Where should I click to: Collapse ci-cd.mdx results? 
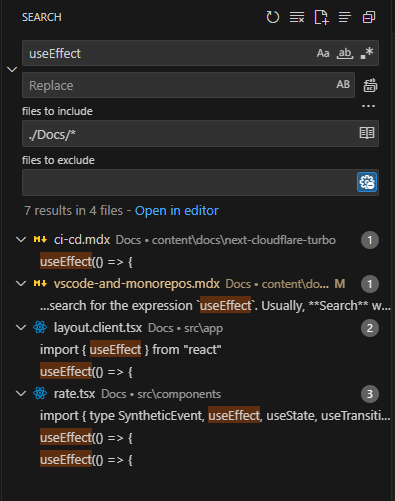(x=21, y=240)
